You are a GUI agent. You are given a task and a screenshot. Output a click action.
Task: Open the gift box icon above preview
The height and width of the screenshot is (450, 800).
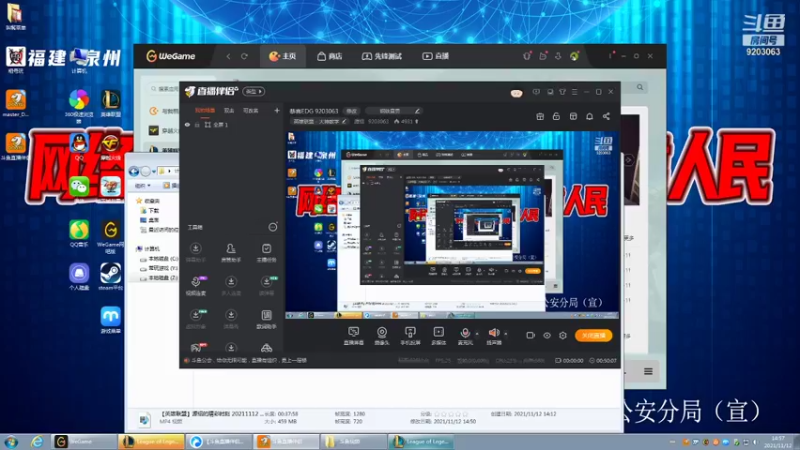pos(540,116)
